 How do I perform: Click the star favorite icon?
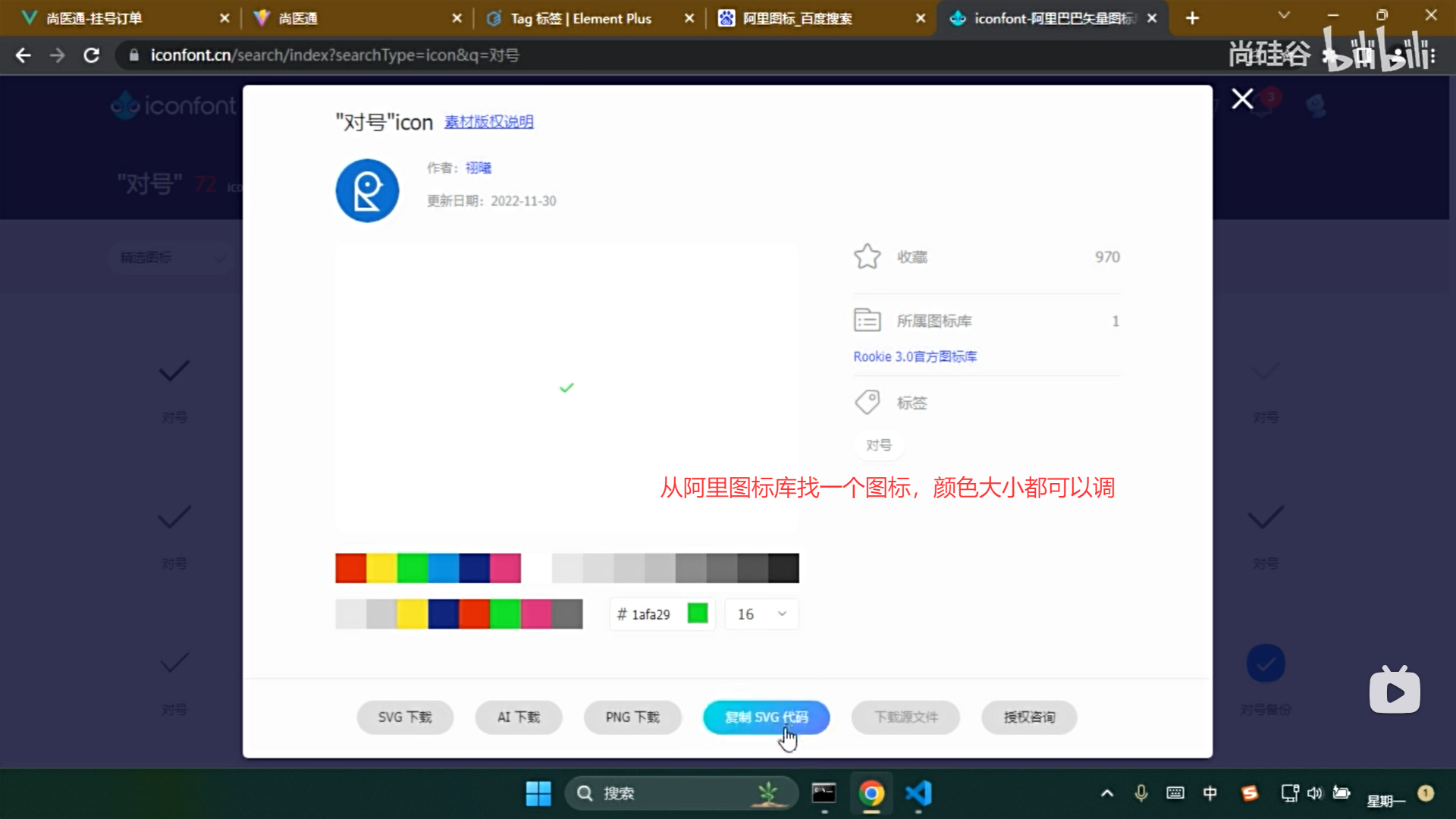pyautogui.click(x=867, y=256)
